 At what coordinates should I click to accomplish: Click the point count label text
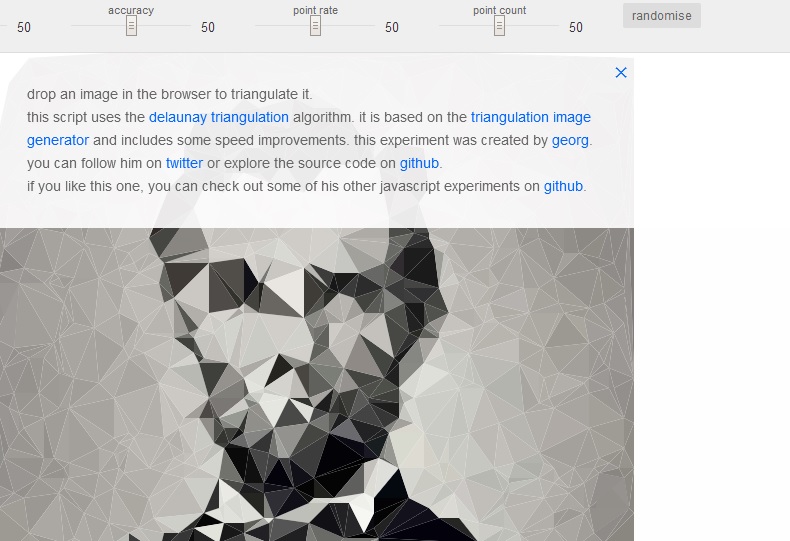pyautogui.click(x=499, y=10)
